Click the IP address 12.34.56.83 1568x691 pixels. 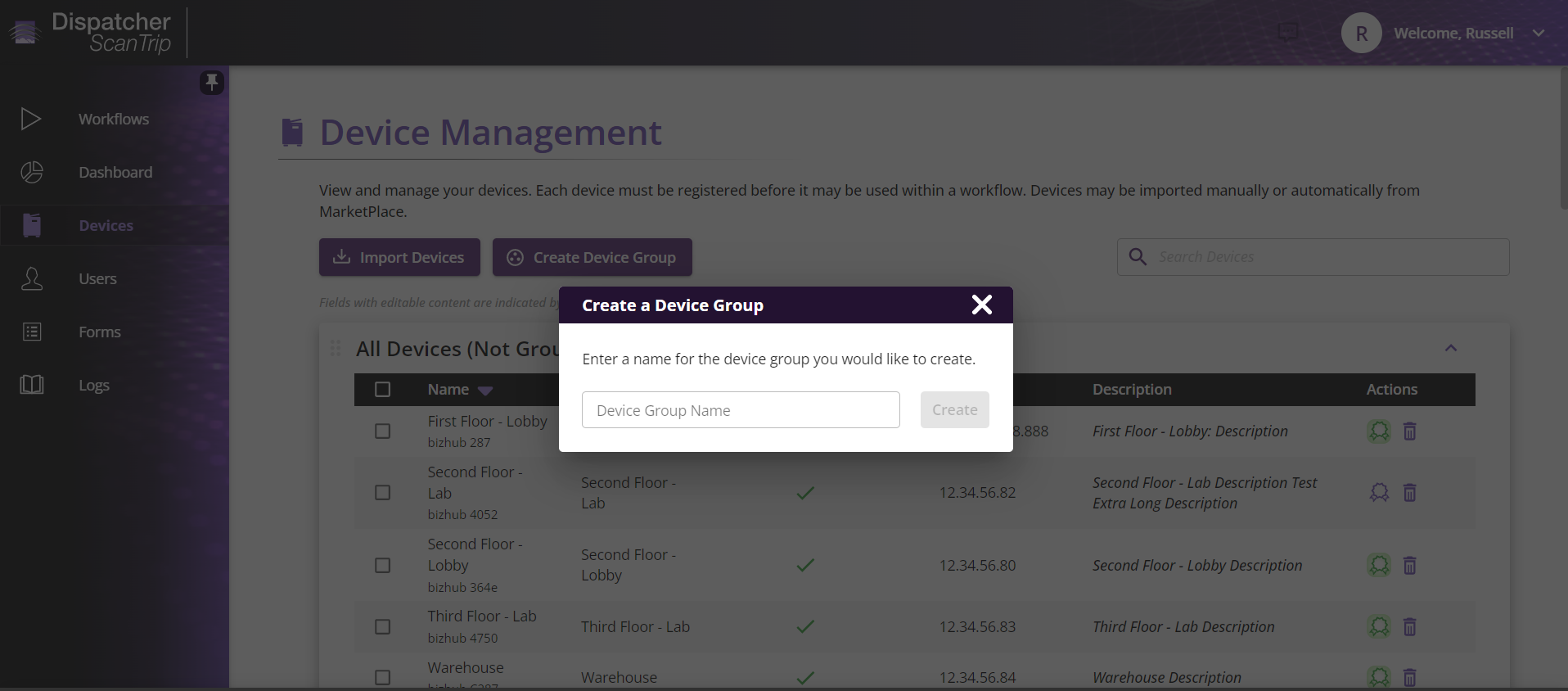(x=977, y=626)
